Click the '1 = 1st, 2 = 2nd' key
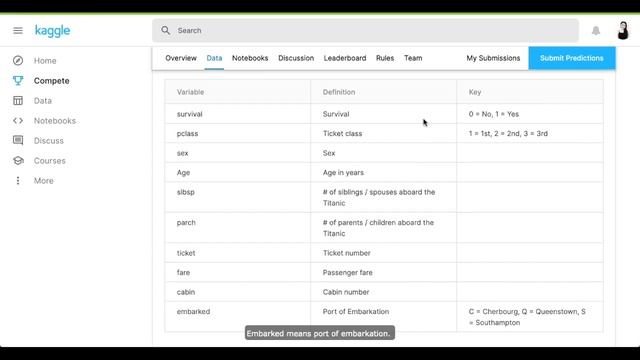 pos(530,133)
